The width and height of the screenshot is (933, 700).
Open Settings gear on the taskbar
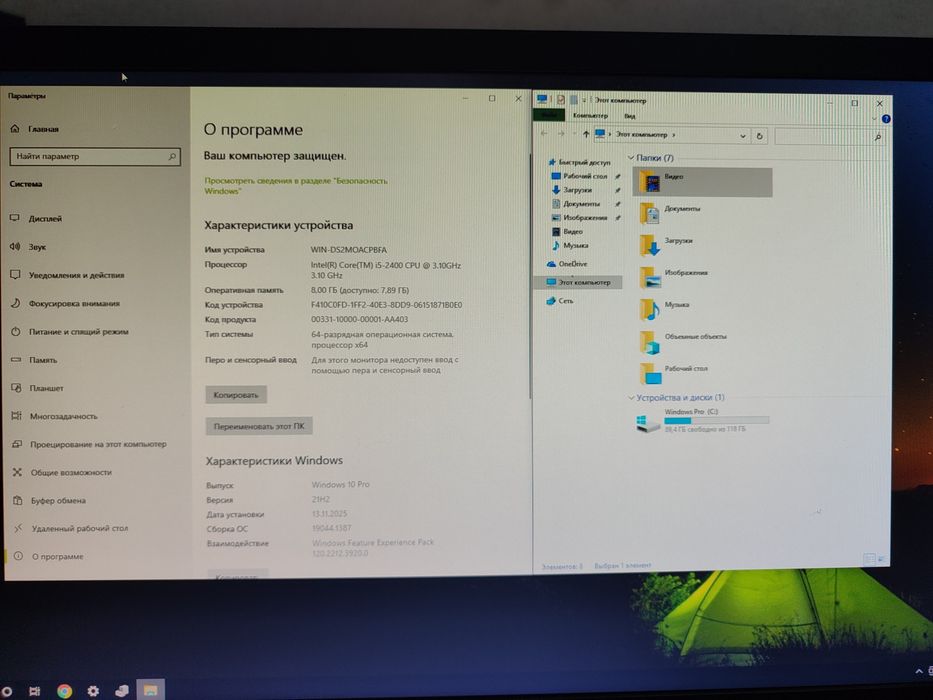[93, 690]
